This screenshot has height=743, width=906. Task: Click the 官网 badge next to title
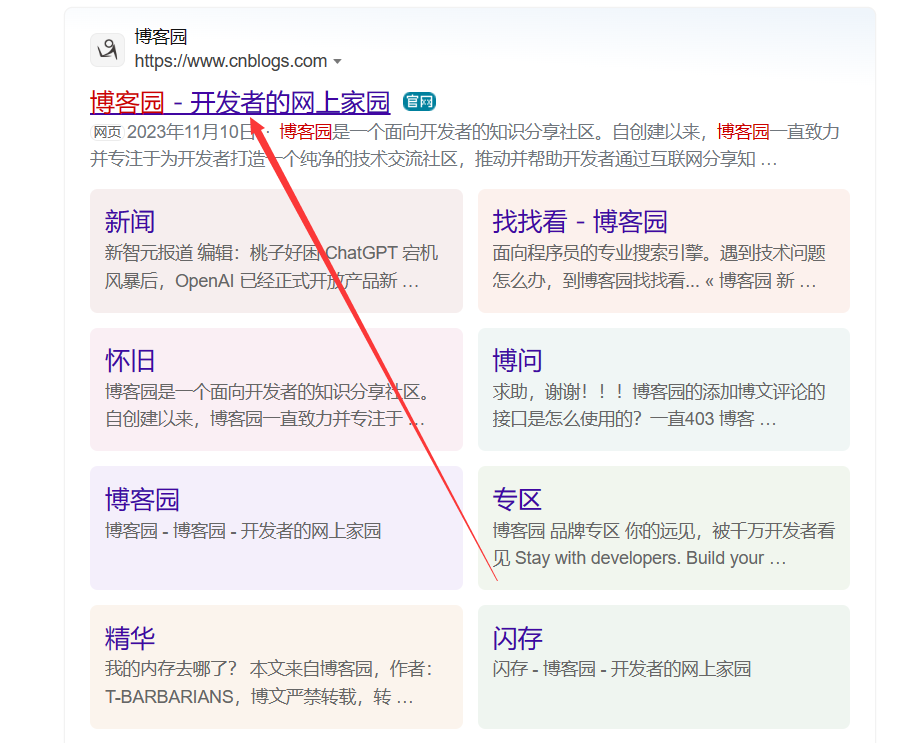click(x=419, y=102)
